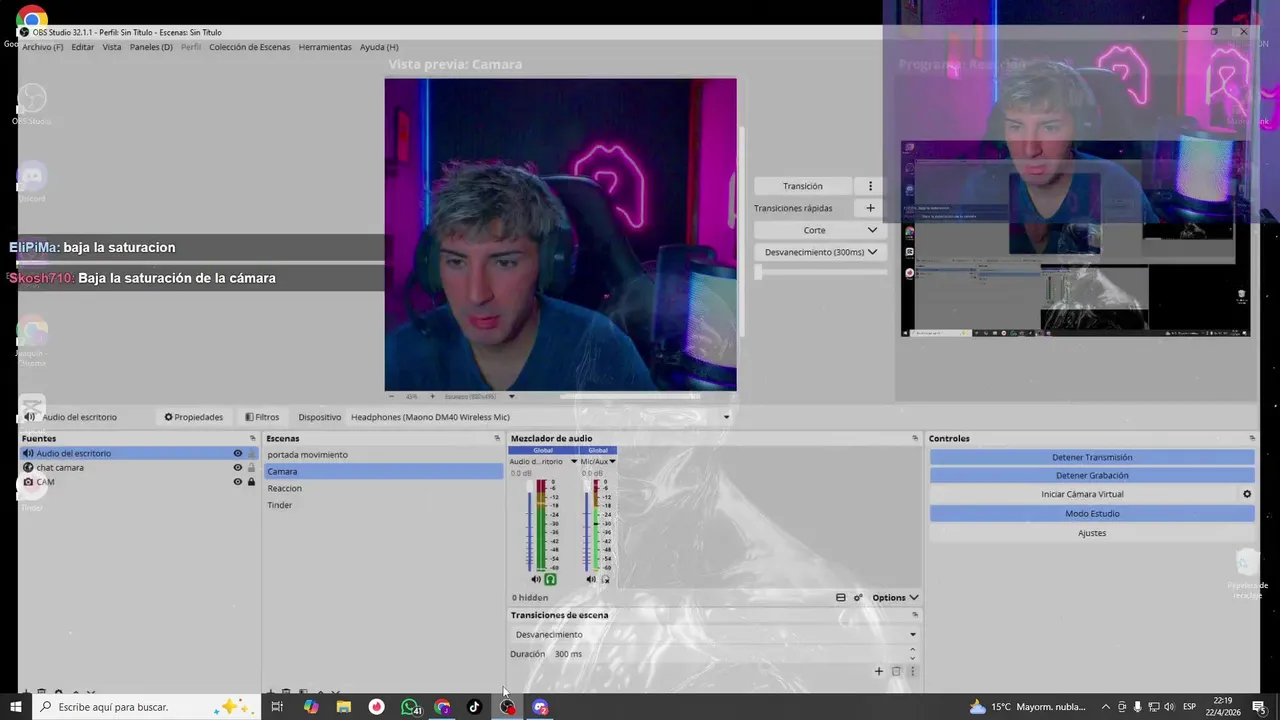Remove the current scene transition

(x=896, y=671)
